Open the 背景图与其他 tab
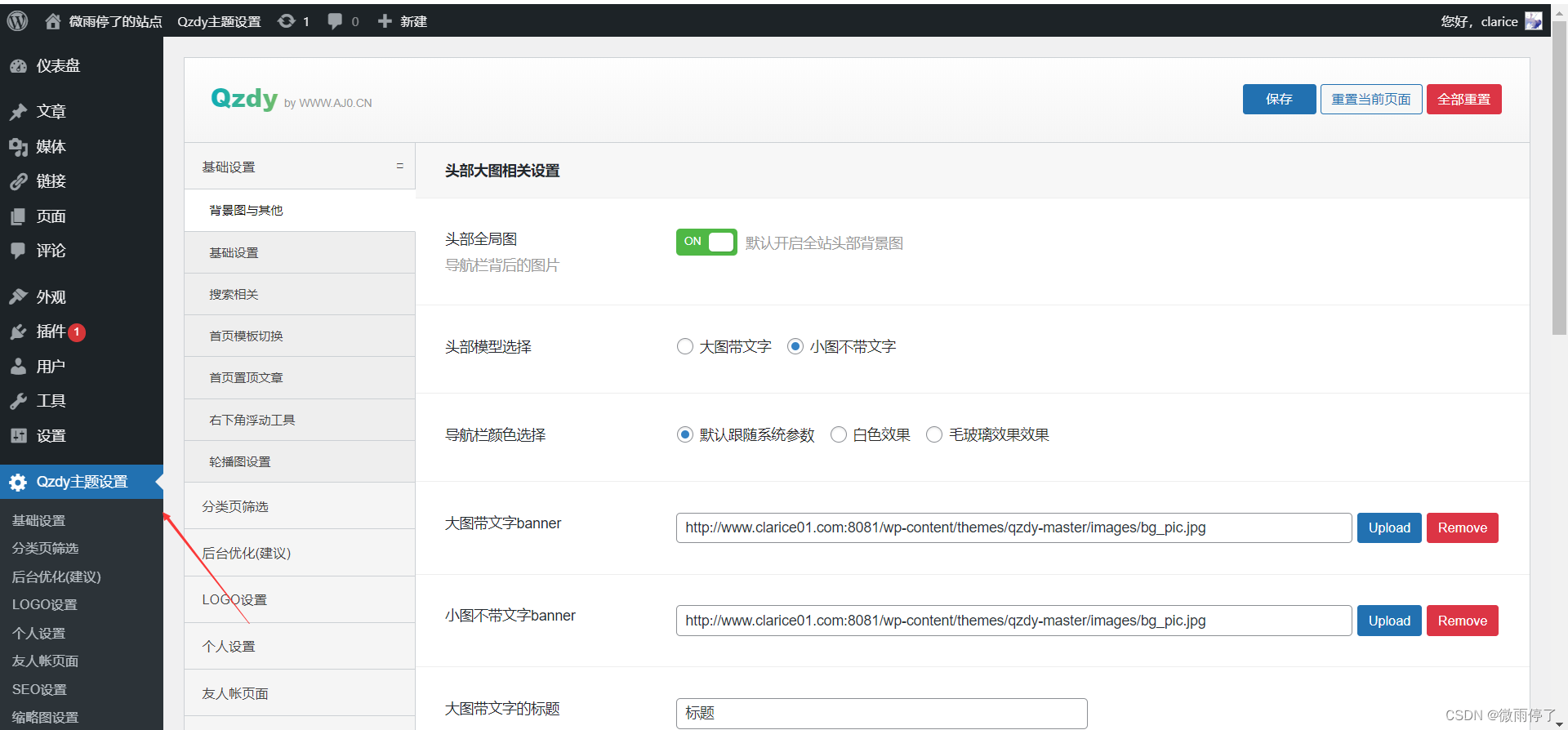This screenshot has height=730, width=1568. 300,210
